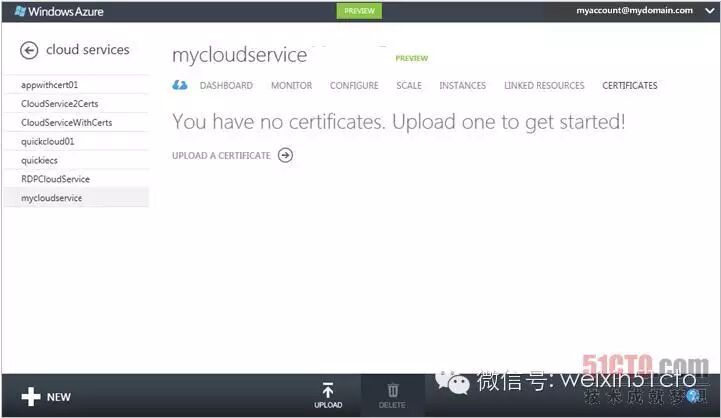Select RDPCloudService in the services list
This screenshot has height=418, width=721.
77,179
